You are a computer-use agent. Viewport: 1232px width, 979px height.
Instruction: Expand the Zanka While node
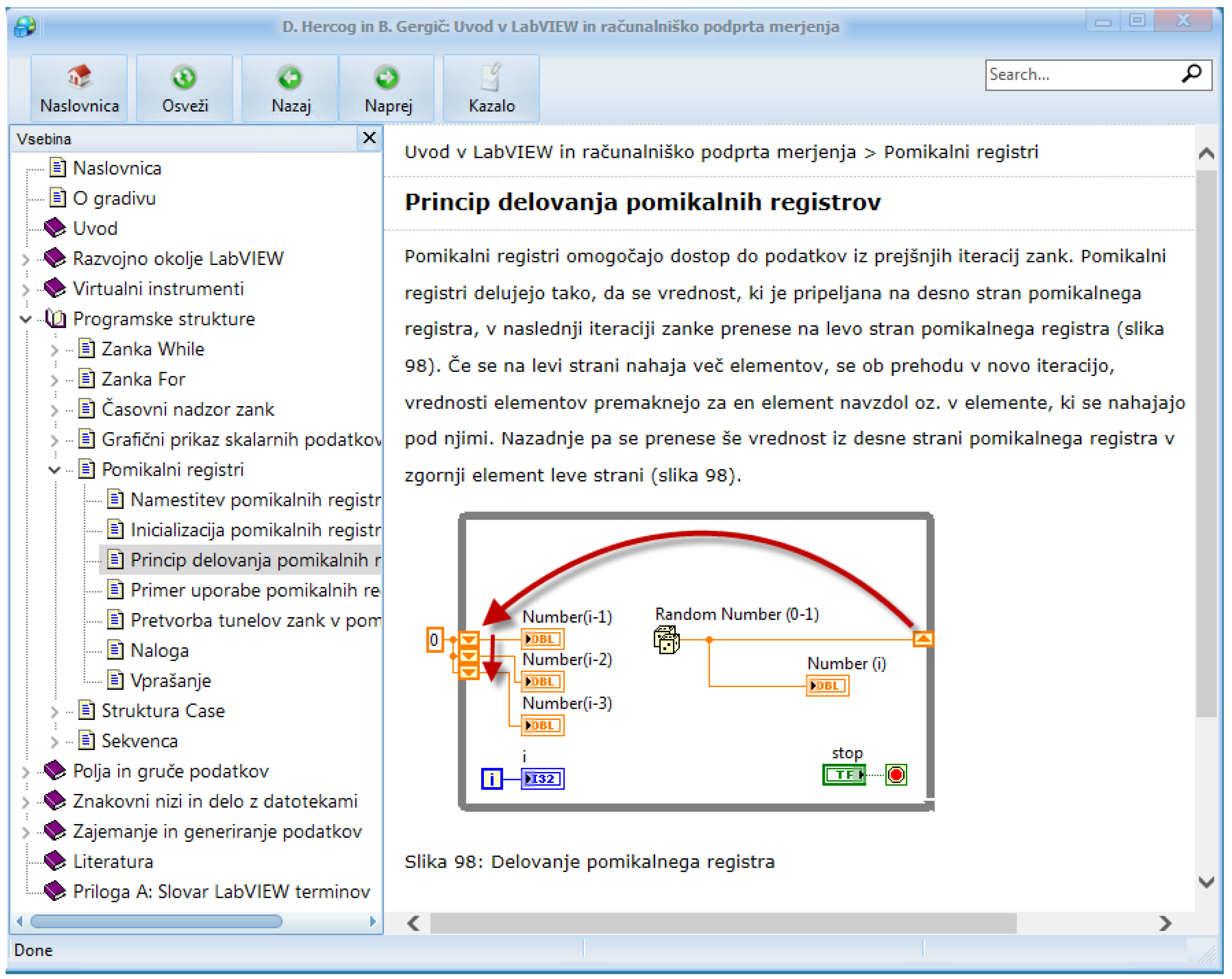(x=54, y=349)
